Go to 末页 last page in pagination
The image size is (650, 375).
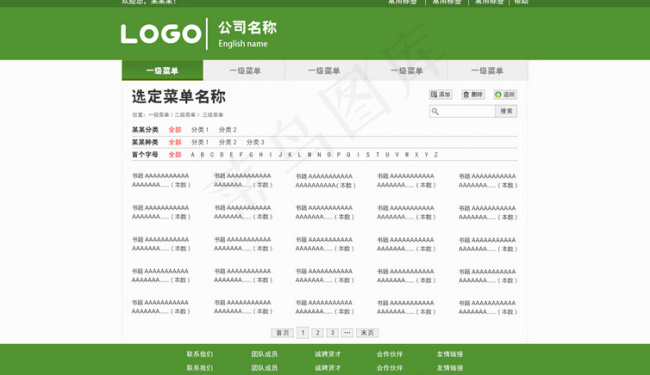(x=367, y=333)
